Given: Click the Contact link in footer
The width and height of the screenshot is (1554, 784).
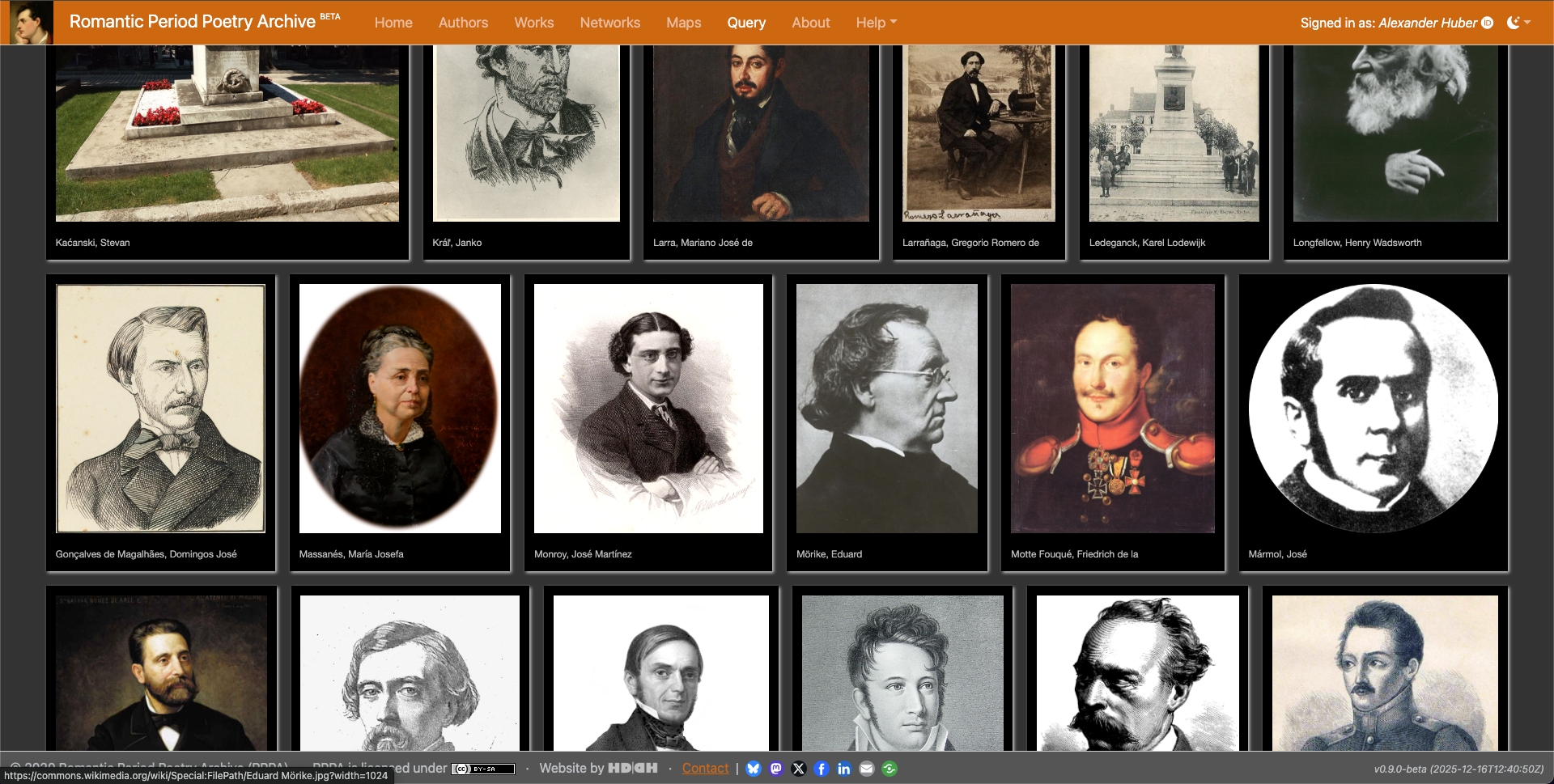Looking at the screenshot, I should tap(705, 769).
